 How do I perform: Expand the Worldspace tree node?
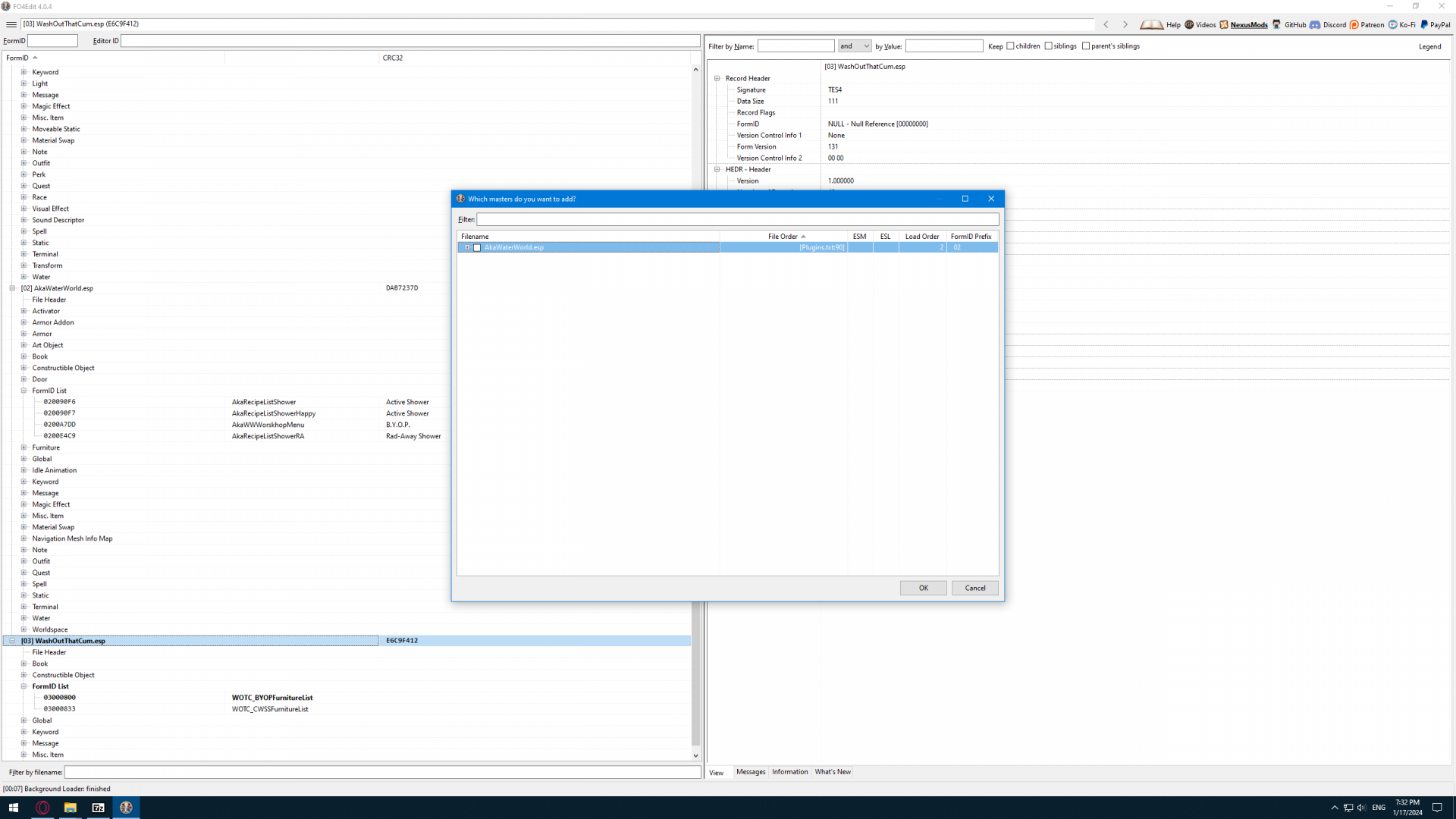24,629
